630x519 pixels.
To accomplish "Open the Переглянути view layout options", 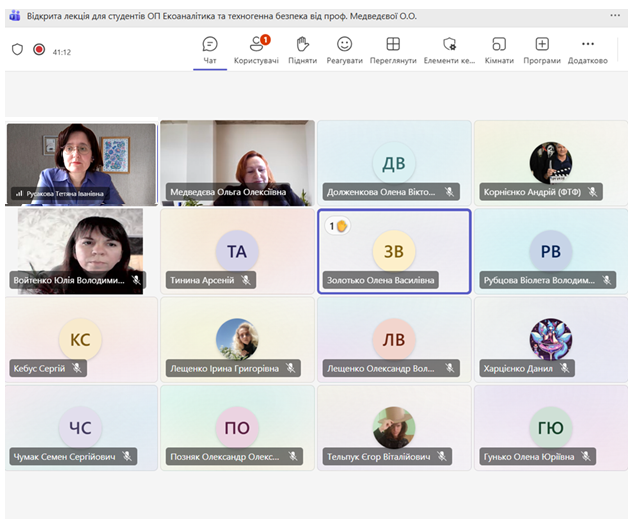I will coord(393,50).
